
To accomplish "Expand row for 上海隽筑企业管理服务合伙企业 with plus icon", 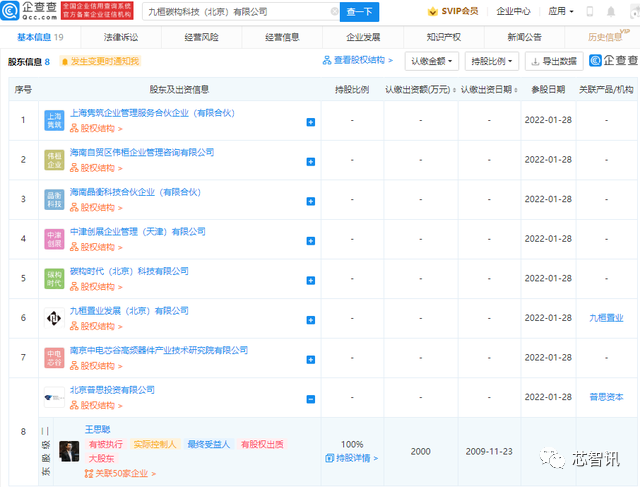I will (x=311, y=122).
